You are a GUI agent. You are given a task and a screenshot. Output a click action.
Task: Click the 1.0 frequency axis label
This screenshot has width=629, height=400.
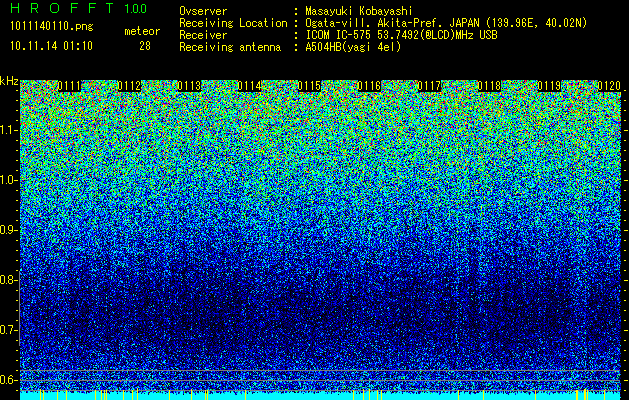pos(8,180)
